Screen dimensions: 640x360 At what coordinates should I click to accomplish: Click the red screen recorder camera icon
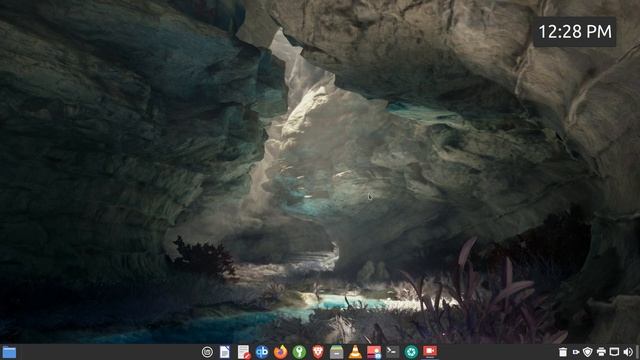pos(430,351)
